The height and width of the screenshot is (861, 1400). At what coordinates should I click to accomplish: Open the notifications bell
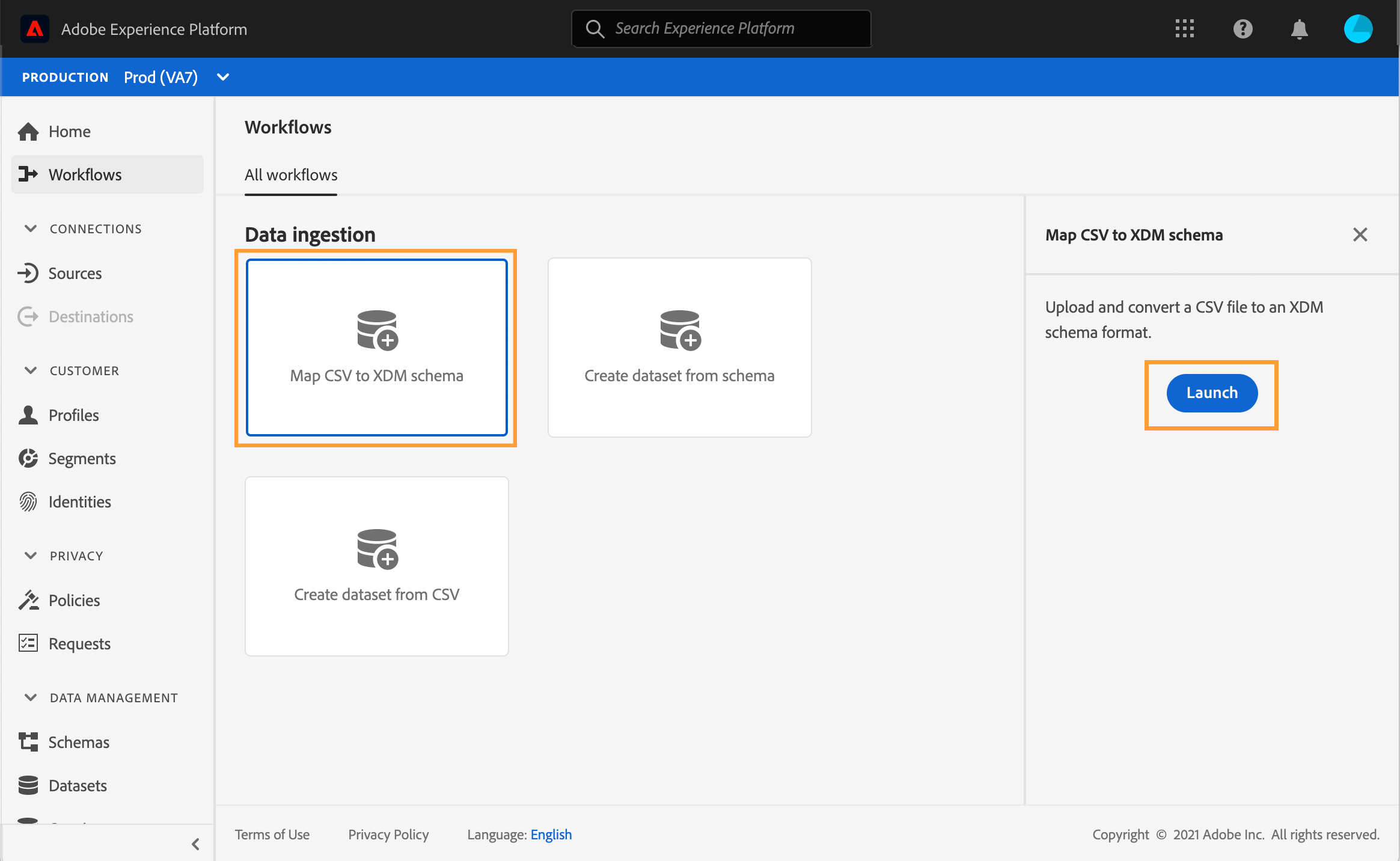click(x=1299, y=29)
